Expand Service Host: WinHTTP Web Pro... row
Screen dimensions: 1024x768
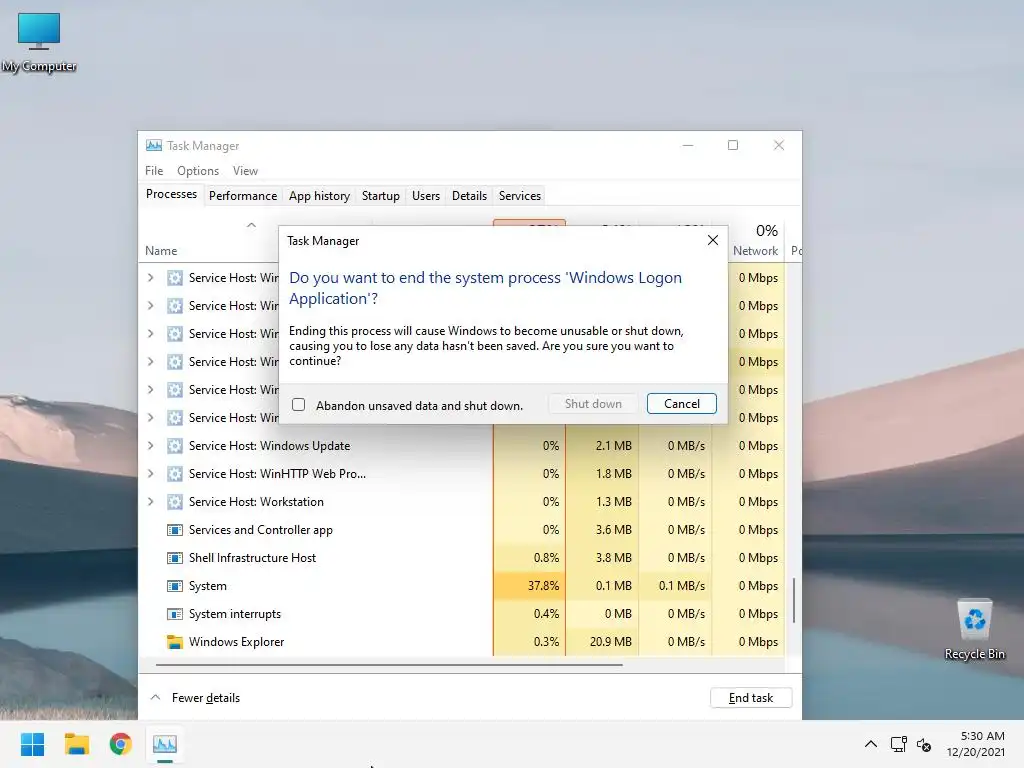(x=151, y=473)
